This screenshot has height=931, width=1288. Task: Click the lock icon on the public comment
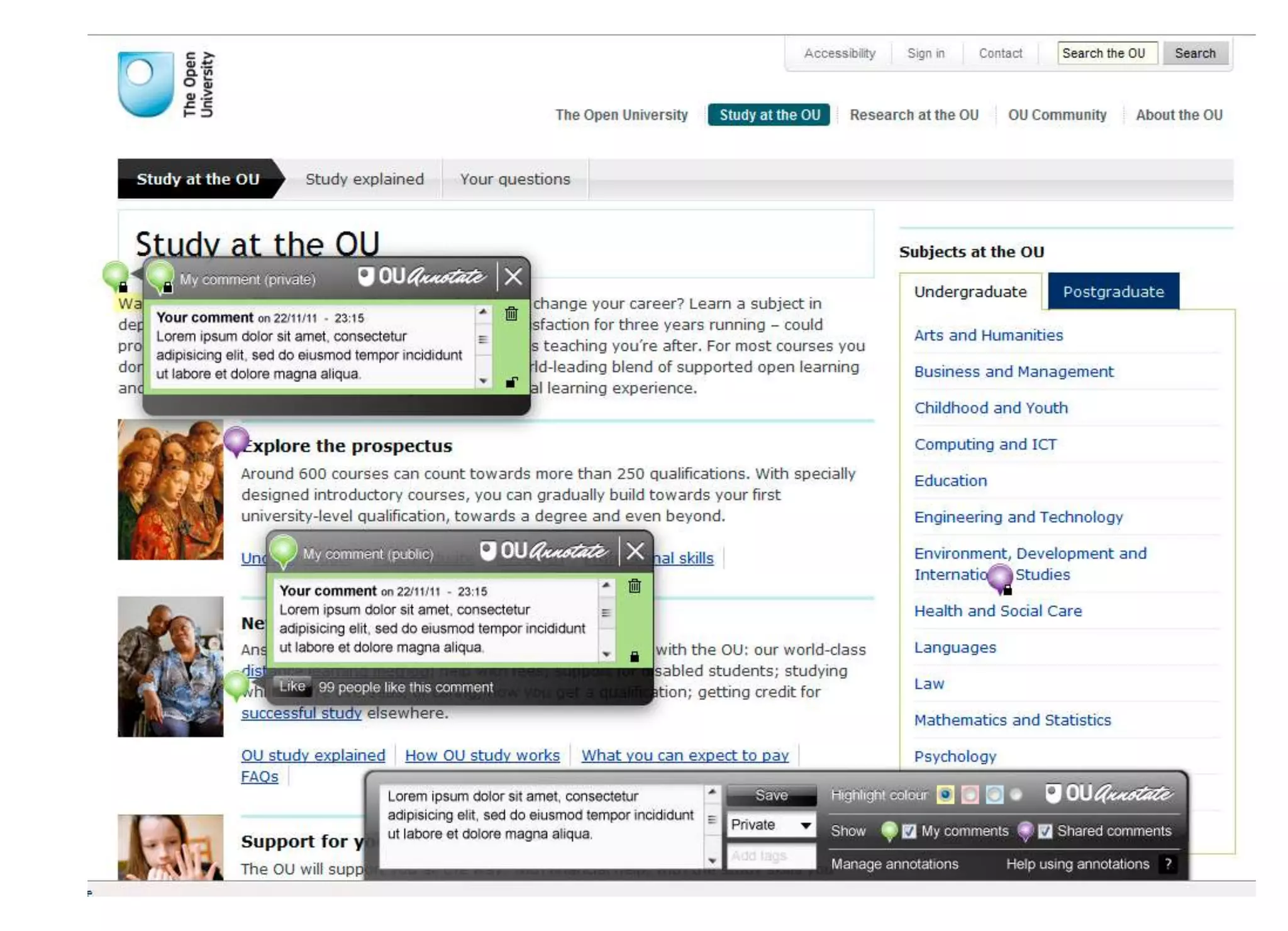pos(635,657)
